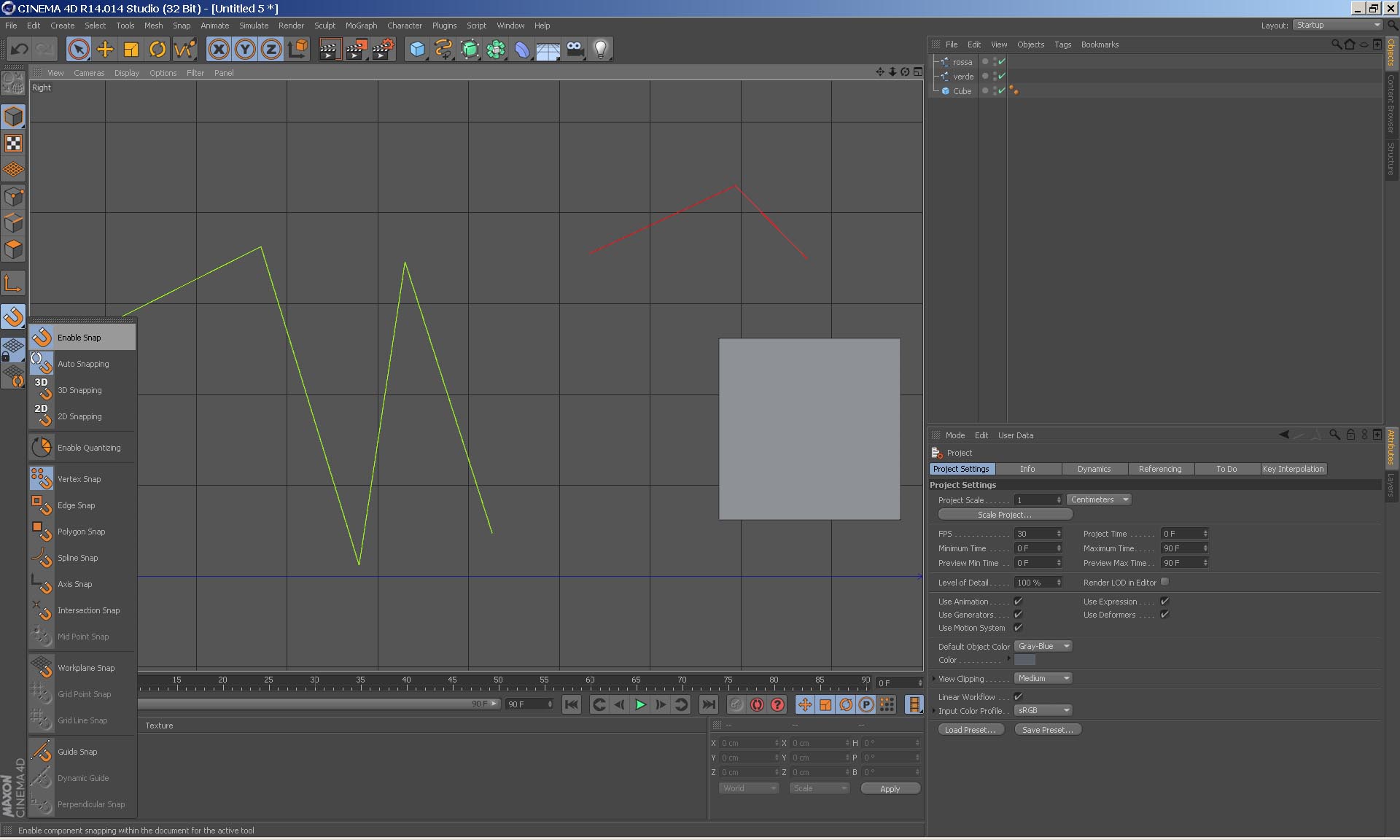Enable Render LOD in Editor checkbox
1400x840 pixels.
pos(1164,582)
